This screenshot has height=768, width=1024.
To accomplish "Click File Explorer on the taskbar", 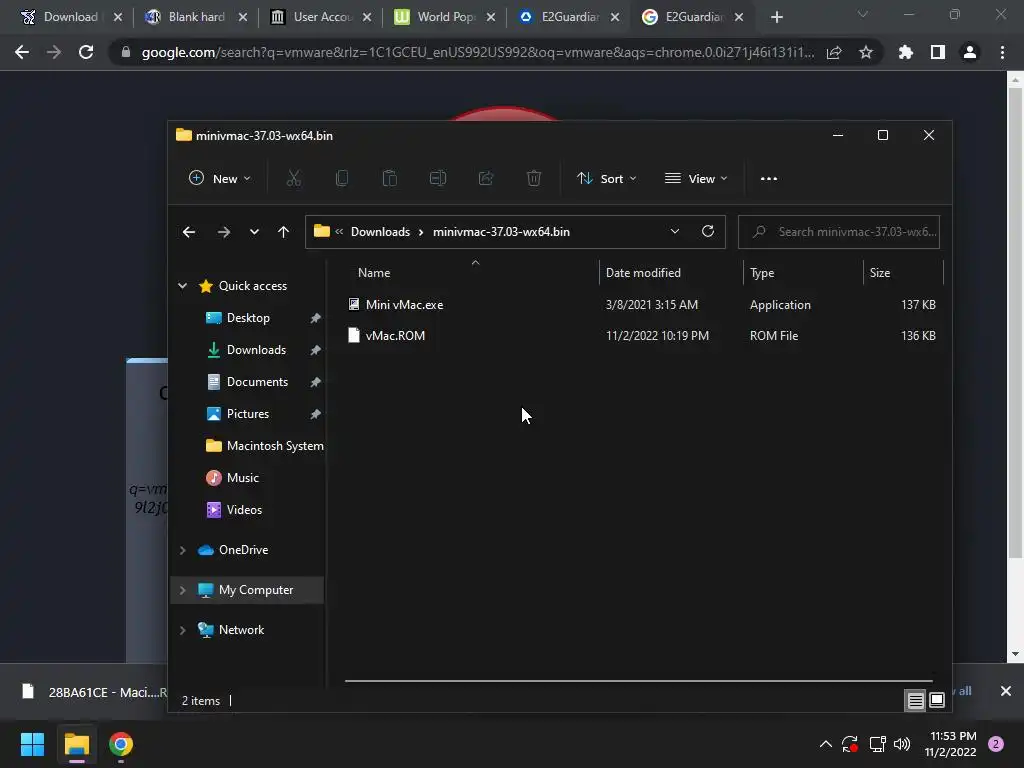I will pos(76,744).
